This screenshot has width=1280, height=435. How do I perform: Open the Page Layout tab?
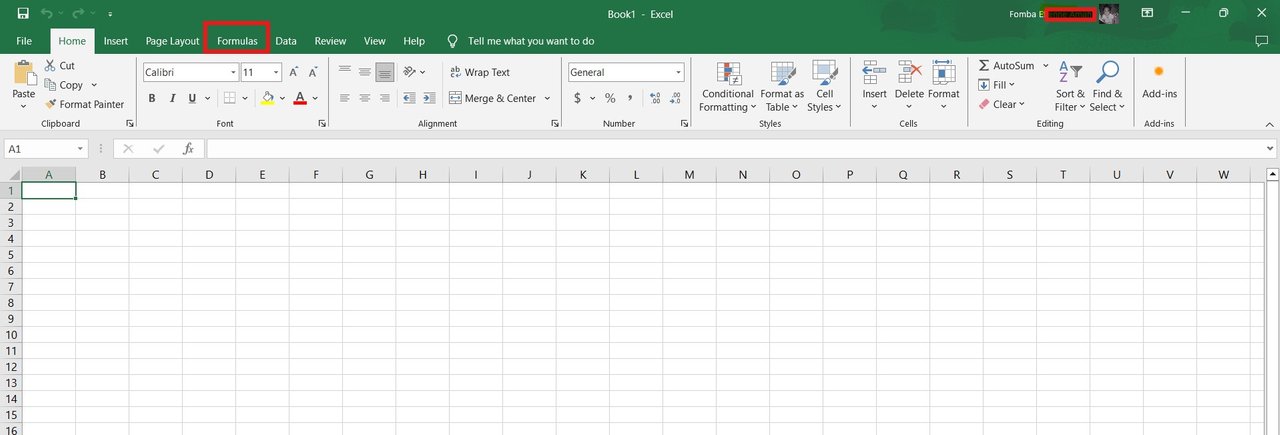(172, 41)
